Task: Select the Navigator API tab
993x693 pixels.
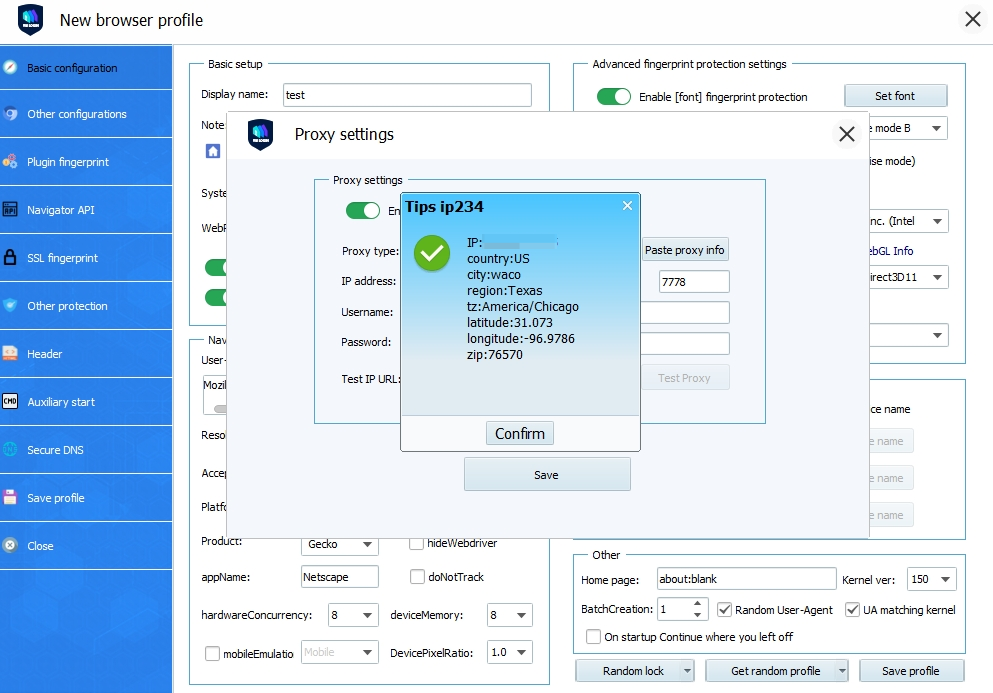Action: point(86,210)
